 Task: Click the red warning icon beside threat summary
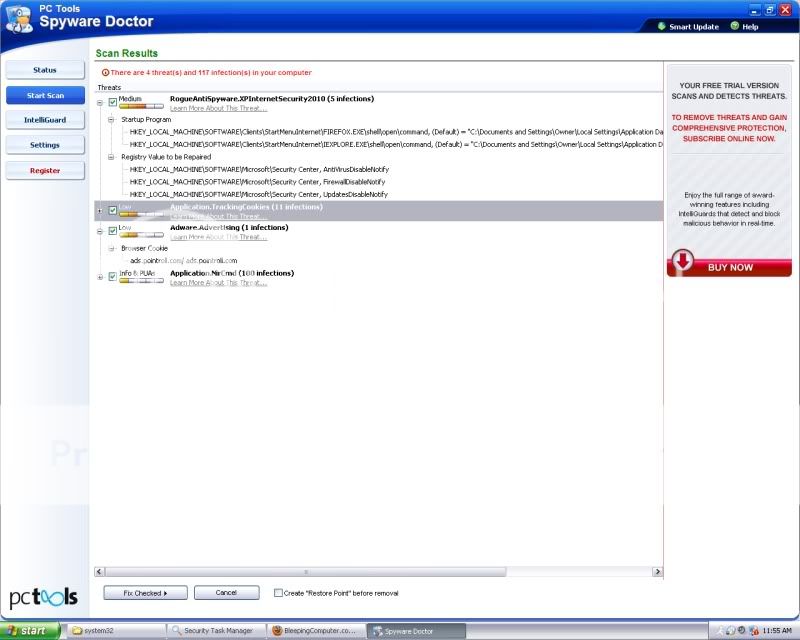105,72
